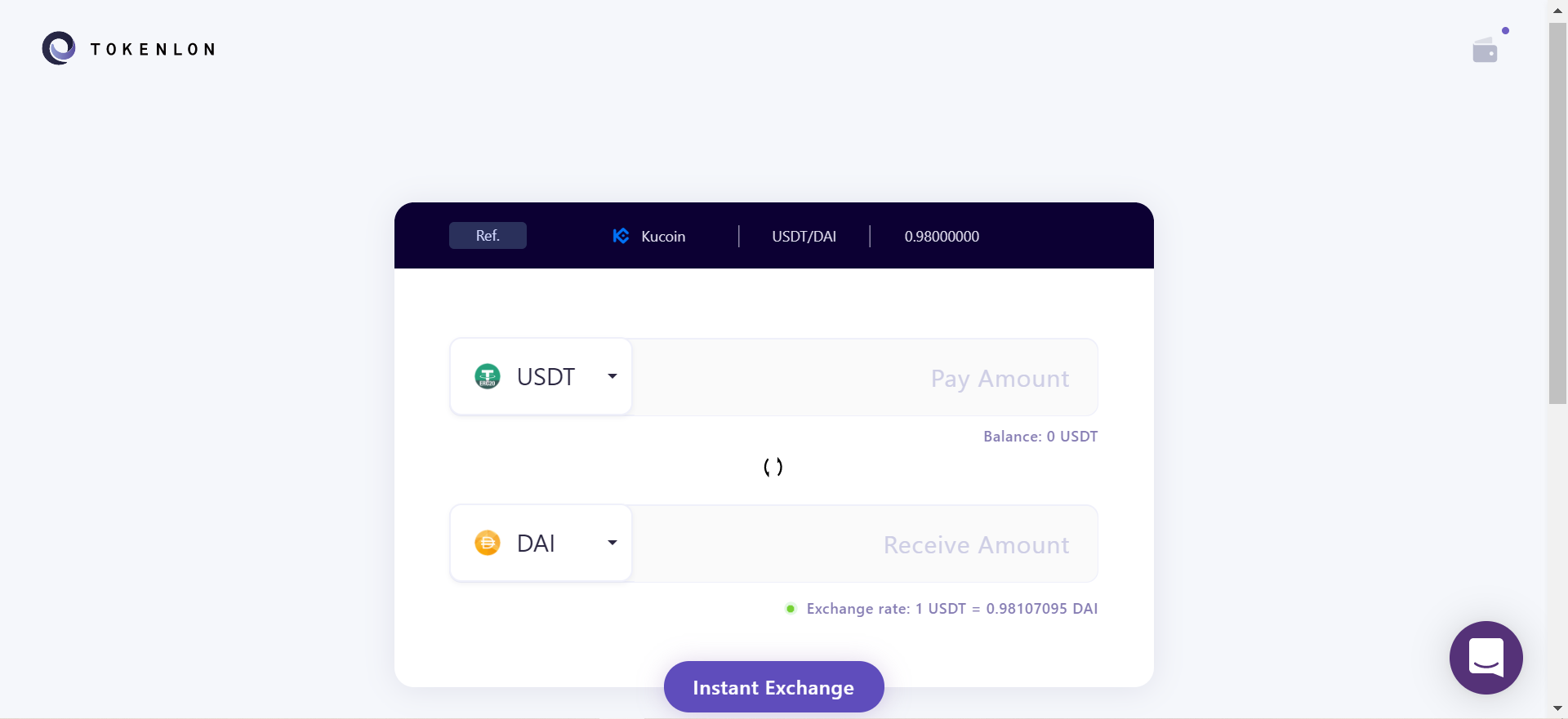Viewport: 1568px width, 719px height.
Task: Select the Ref. tab
Action: tap(488, 236)
